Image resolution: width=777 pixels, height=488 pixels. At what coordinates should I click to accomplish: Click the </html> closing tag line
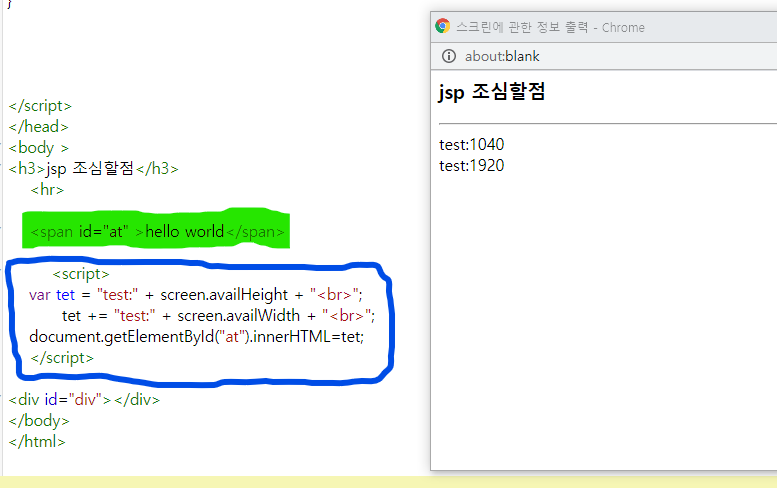tap(37, 441)
